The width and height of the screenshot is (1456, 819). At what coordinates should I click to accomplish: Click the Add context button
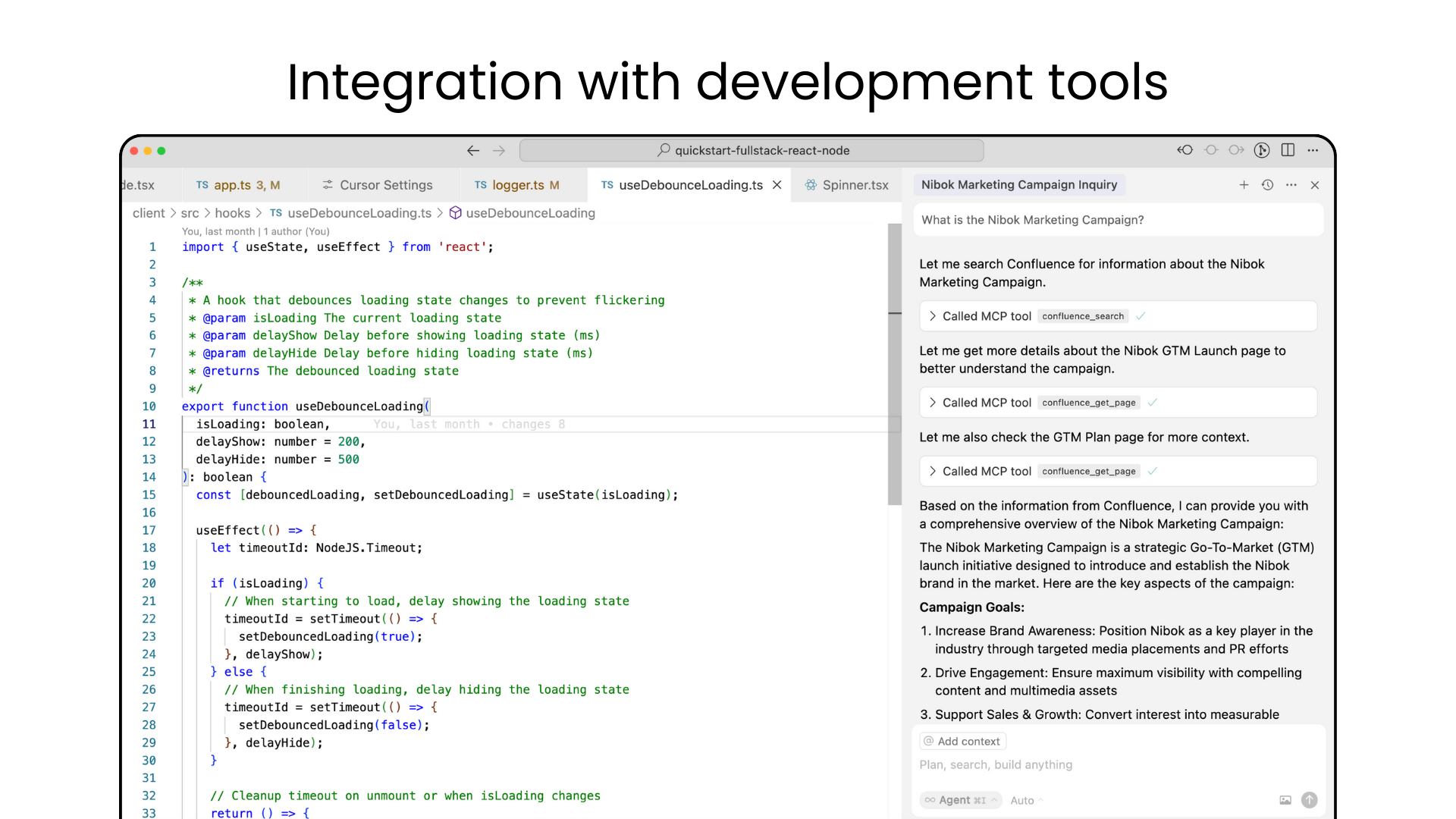pos(962,741)
